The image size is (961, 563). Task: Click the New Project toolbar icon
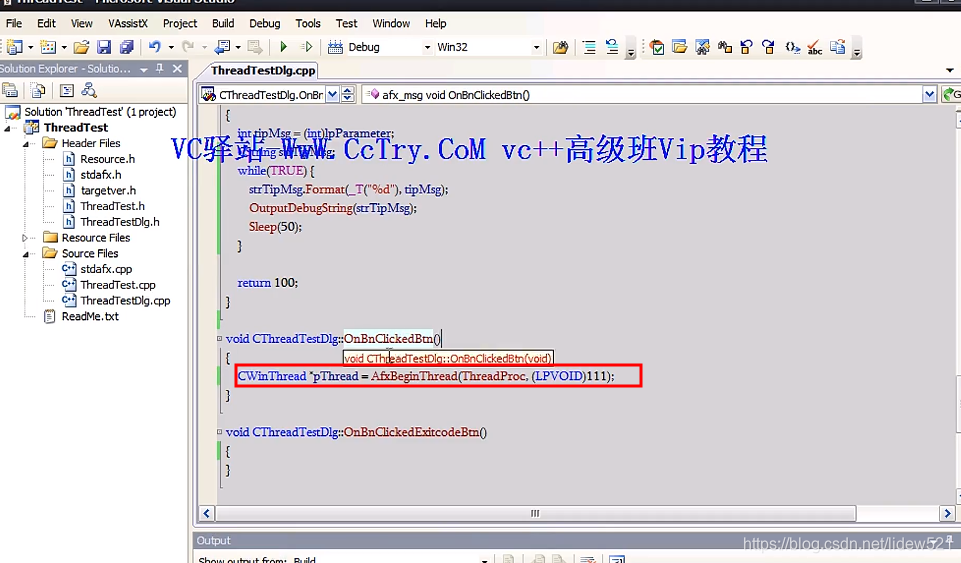click(x=15, y=47)
